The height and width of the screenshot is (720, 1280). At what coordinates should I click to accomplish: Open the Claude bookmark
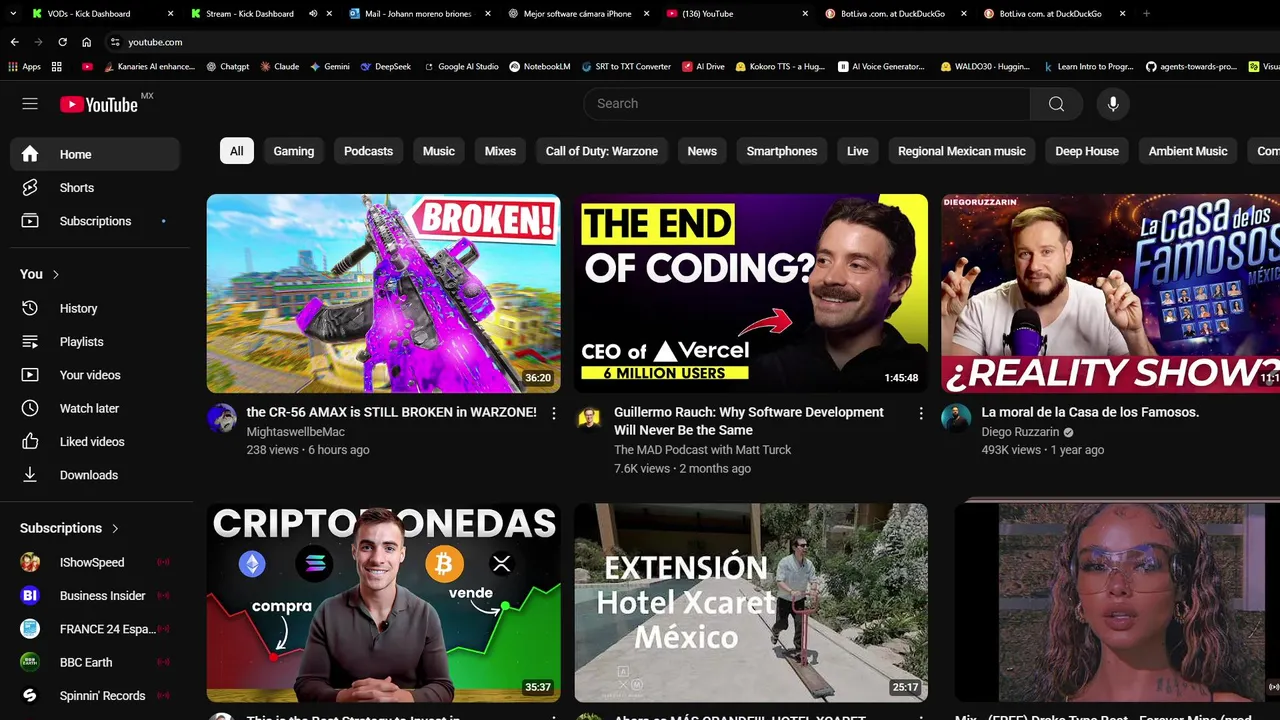click(x=280, y=66)
